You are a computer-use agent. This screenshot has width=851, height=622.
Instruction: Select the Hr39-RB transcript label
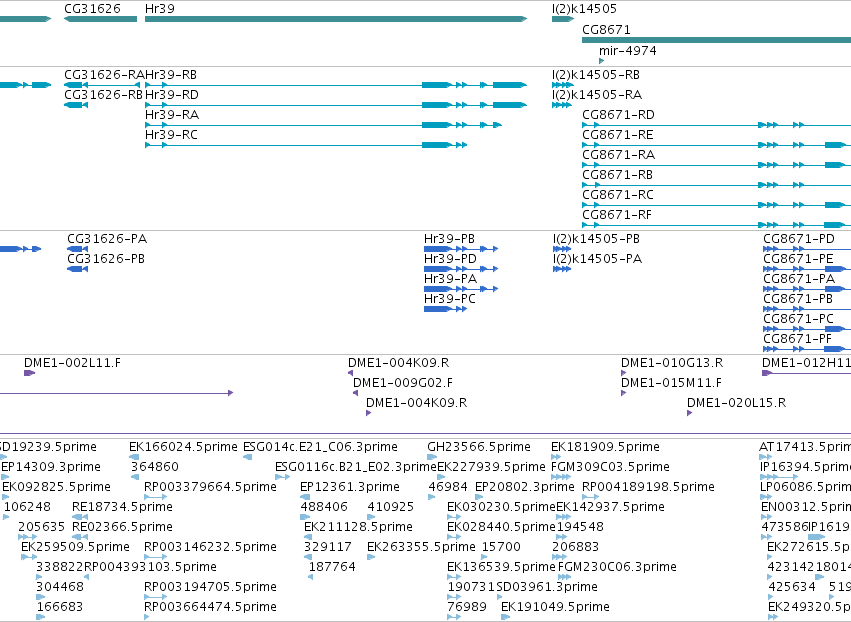tap(171, 75)
